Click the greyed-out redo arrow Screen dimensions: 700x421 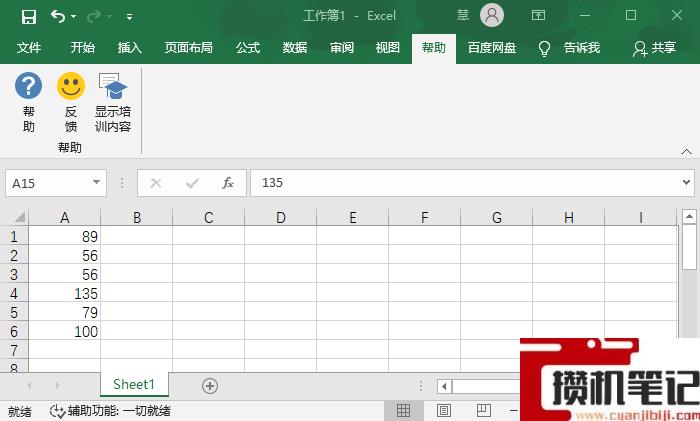94,17
